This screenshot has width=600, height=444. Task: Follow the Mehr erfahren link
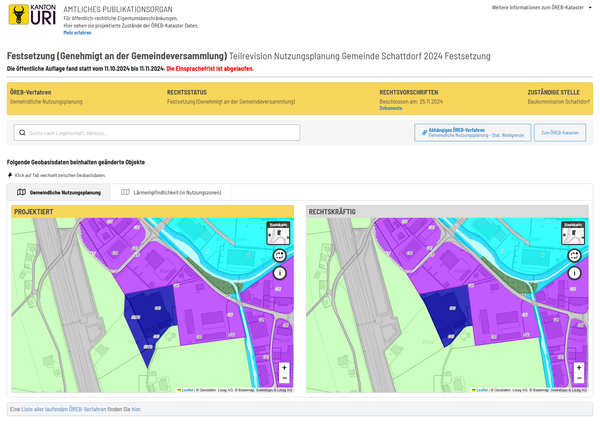77,33
